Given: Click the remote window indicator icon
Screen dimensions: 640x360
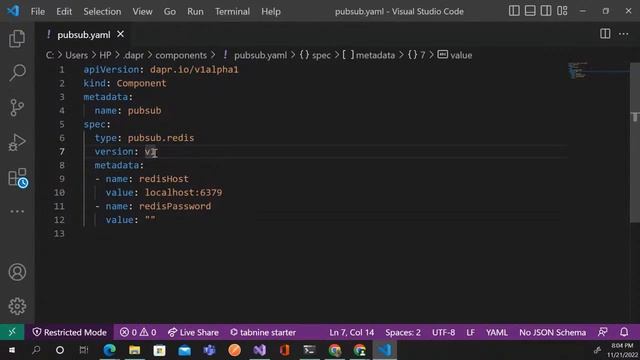Looking at the screenshot, I should click(x=12, y=332).
